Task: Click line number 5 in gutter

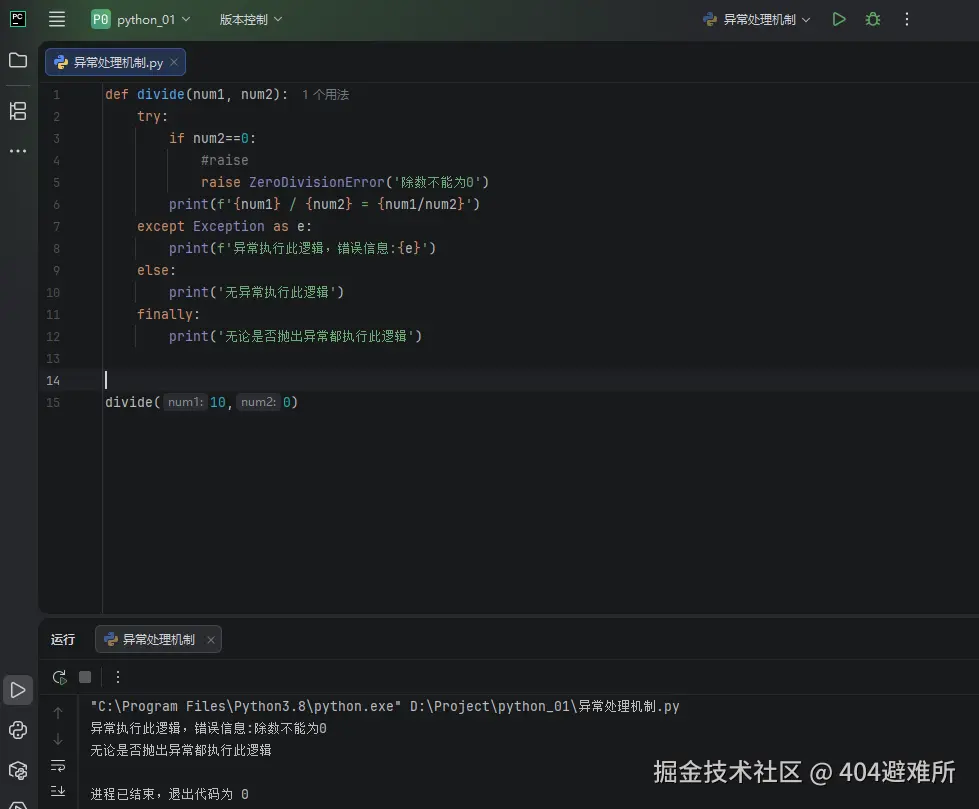Action: (x=56, y=183)
